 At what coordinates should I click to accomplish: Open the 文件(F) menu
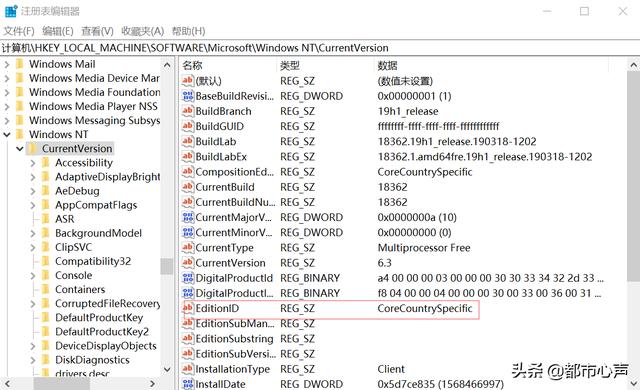click(x=19, y=31)
